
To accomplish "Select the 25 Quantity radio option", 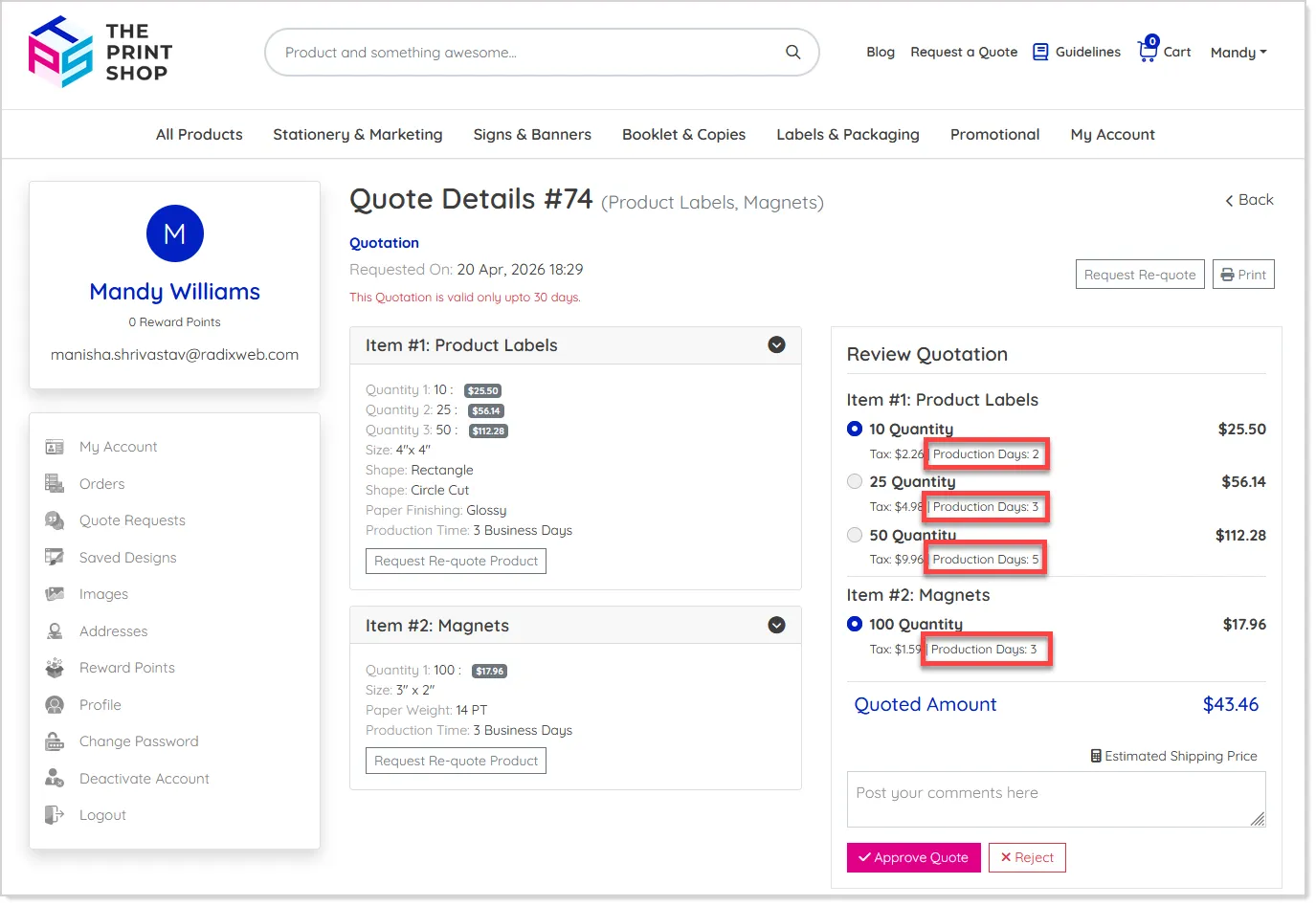I will (x=855, y=481).
